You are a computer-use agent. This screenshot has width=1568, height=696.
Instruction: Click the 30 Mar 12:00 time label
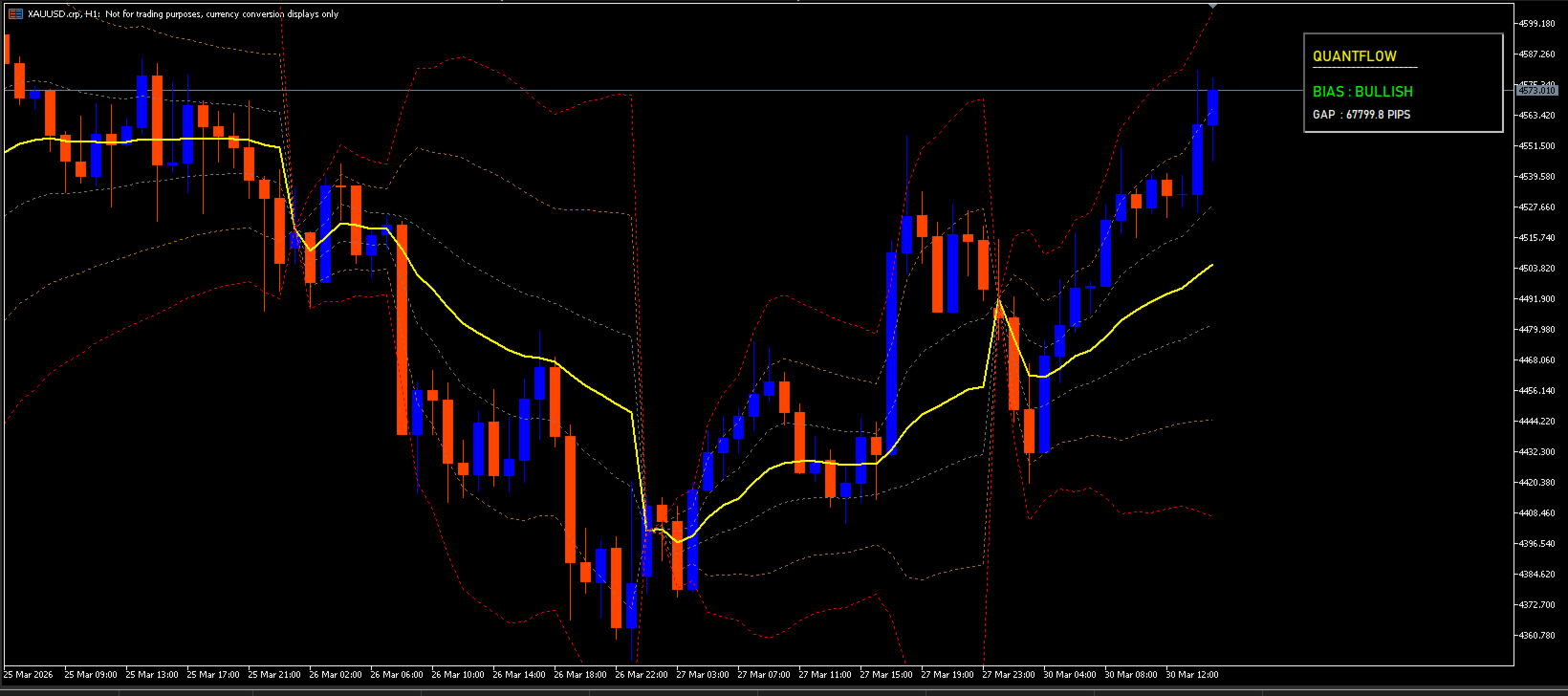click(1192, 675)
